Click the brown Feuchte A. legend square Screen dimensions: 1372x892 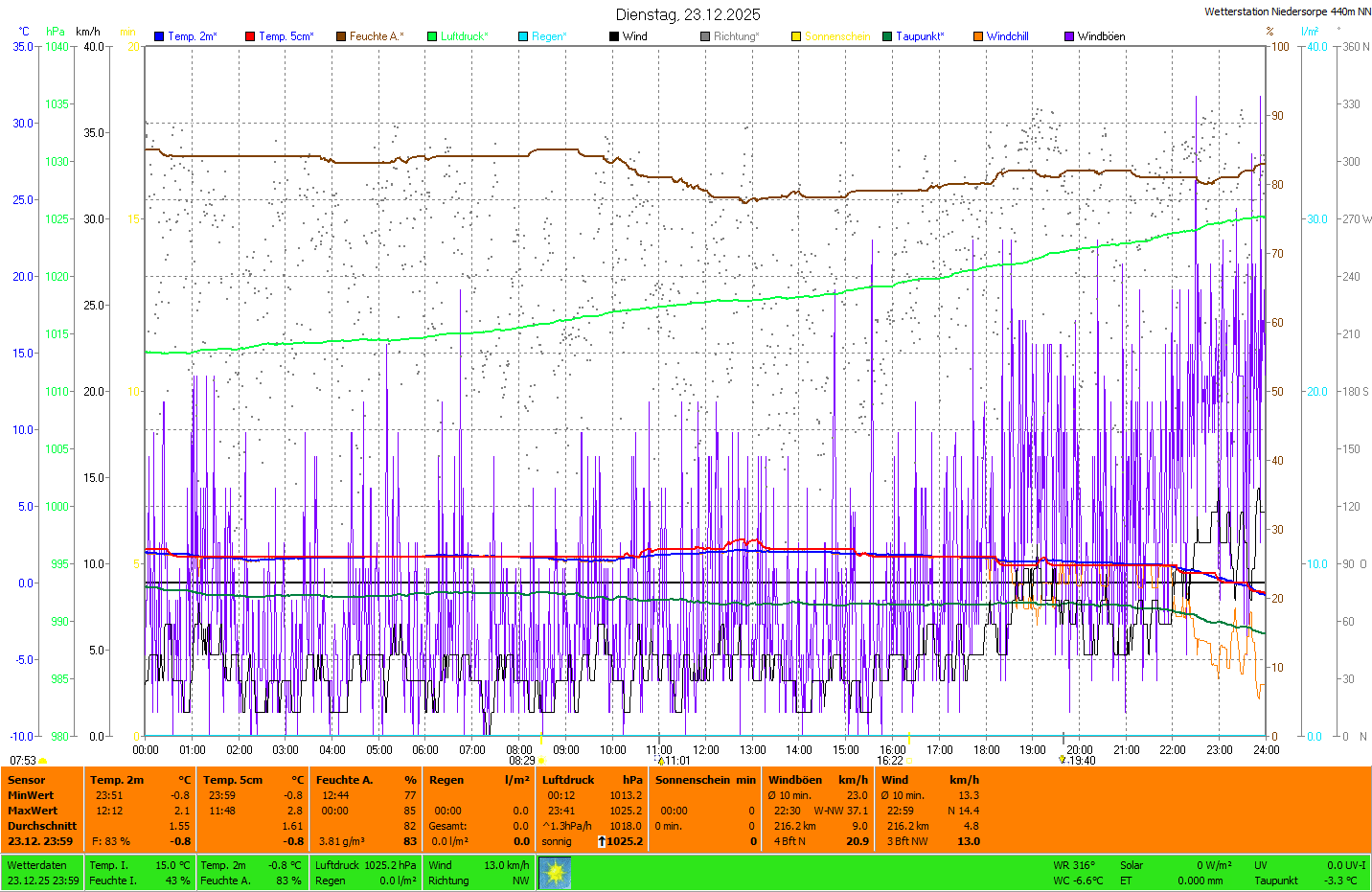pos(341,36)
